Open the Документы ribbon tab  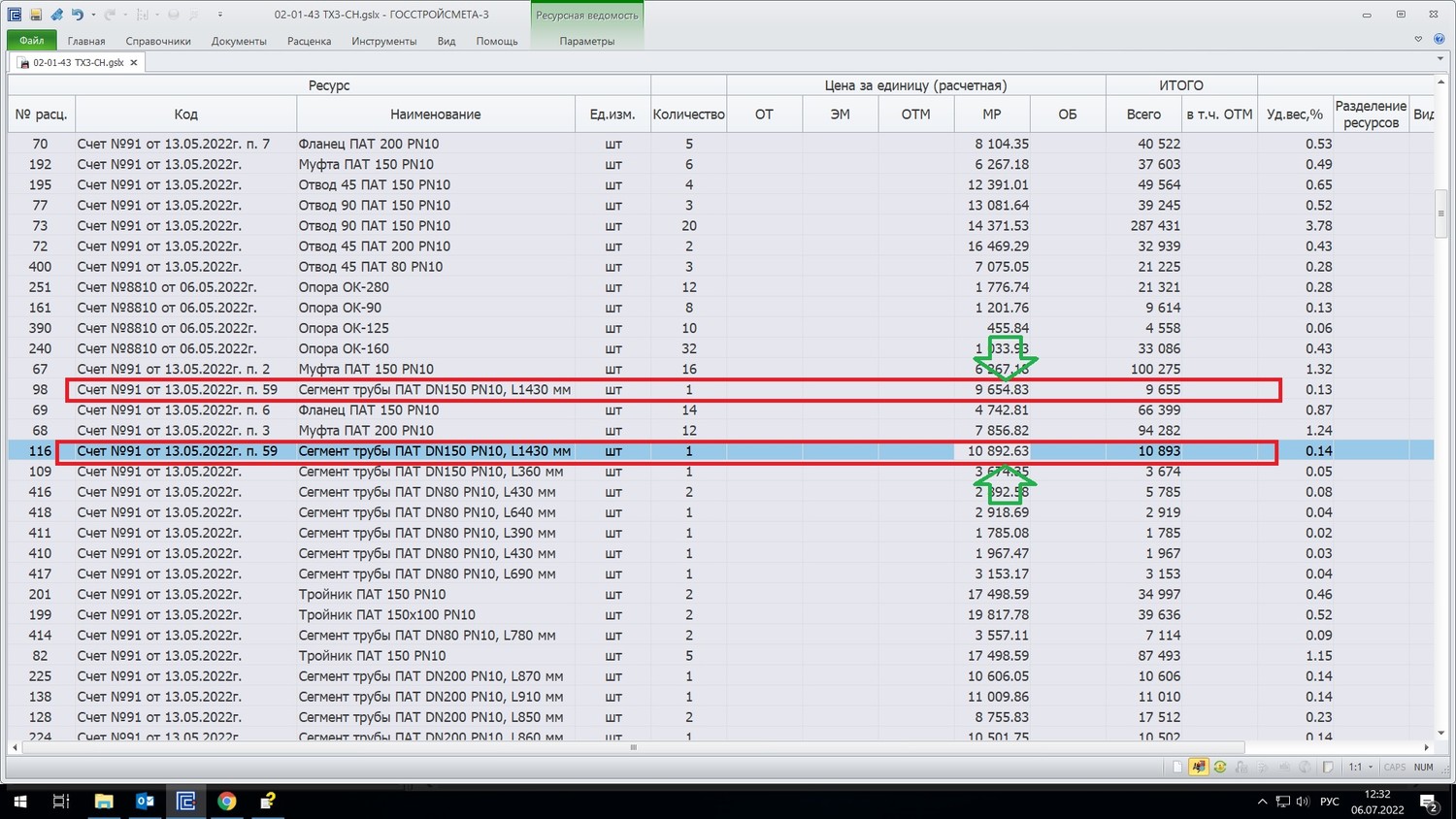tap(239, 41)
